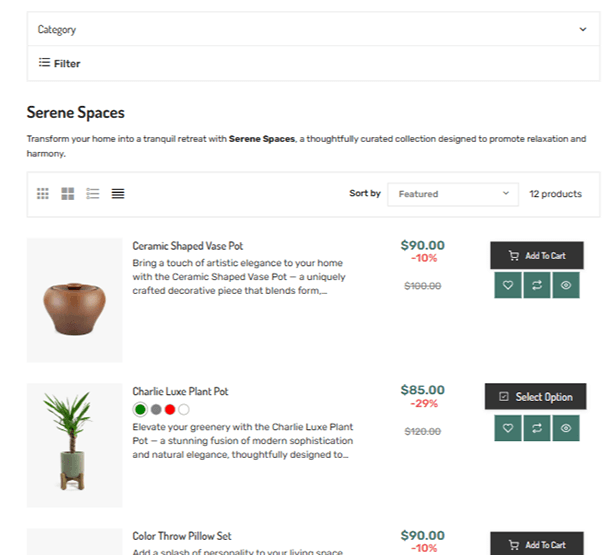Switch to large grid view
Image resolution: width=605 pixels, height=555 pixels.
click(x=68, y=193)
